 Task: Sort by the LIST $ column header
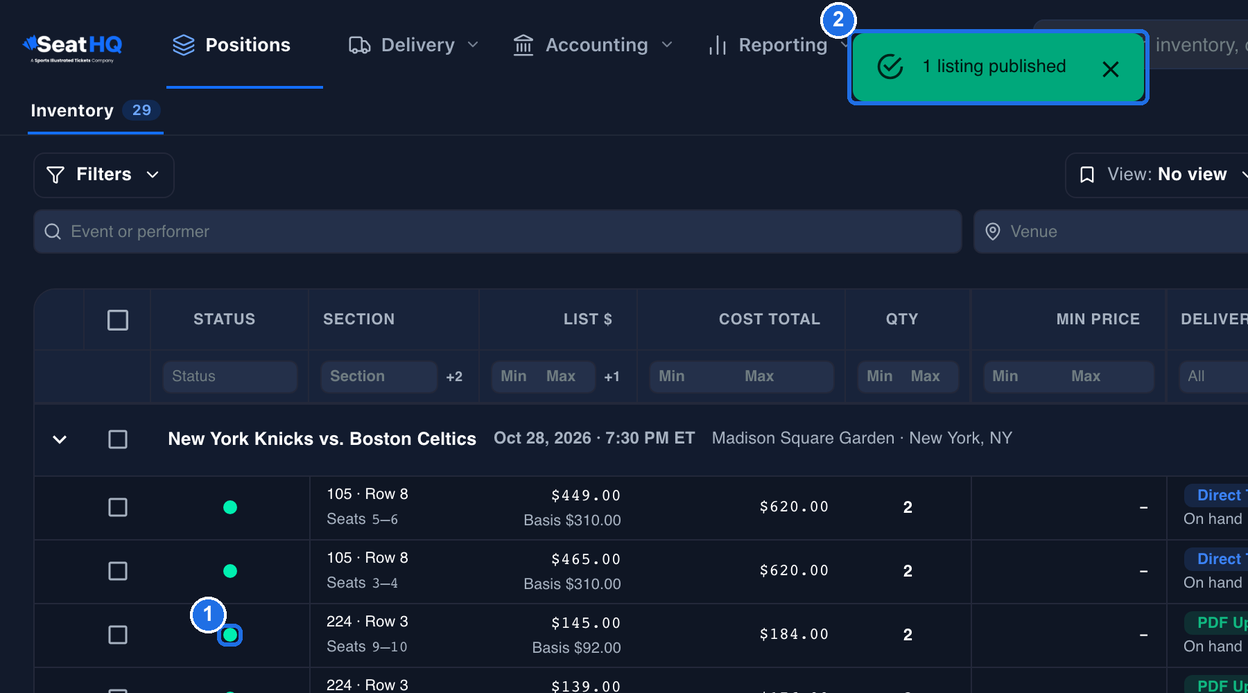(588, 319)
